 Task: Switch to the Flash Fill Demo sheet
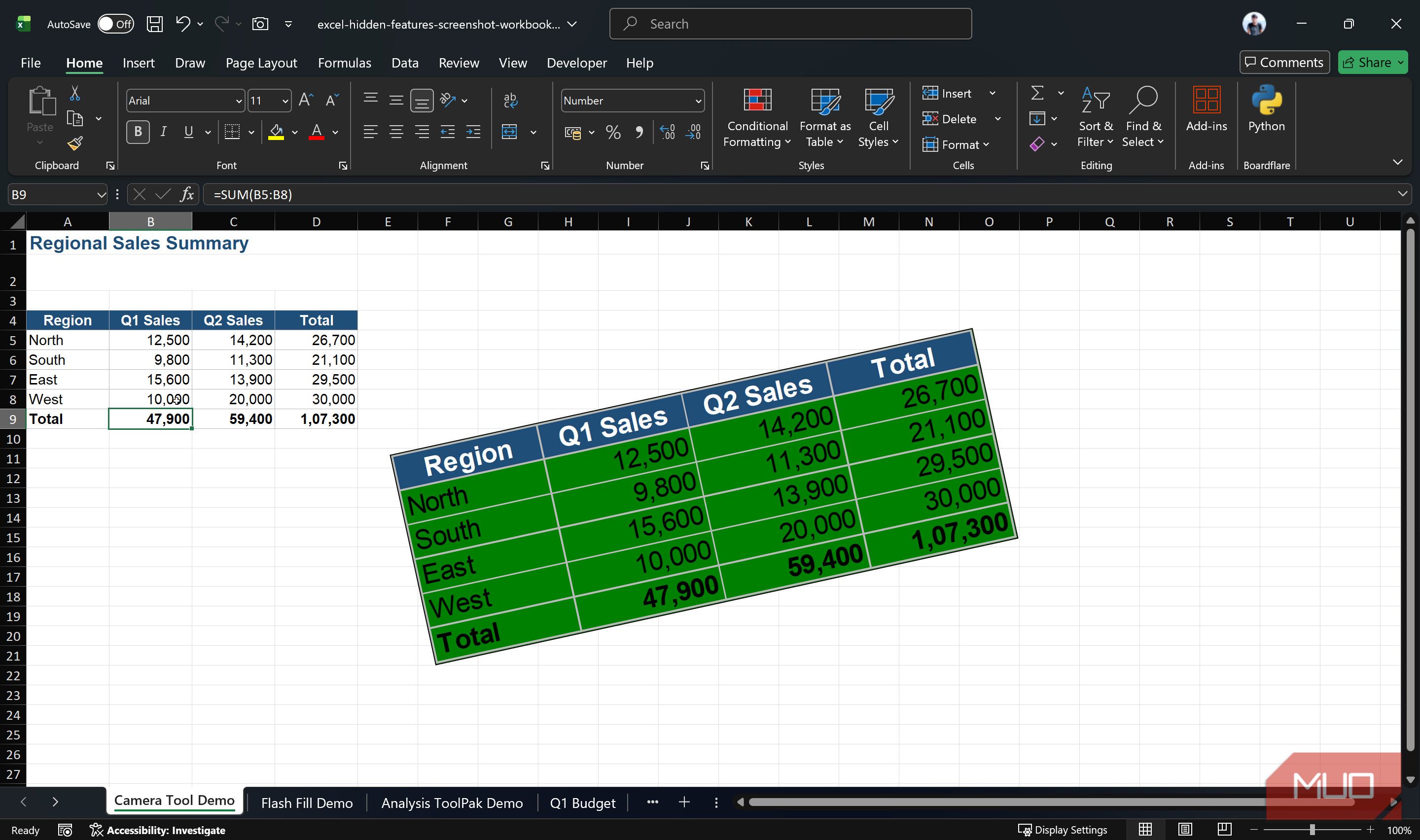[x=307, y=803]
